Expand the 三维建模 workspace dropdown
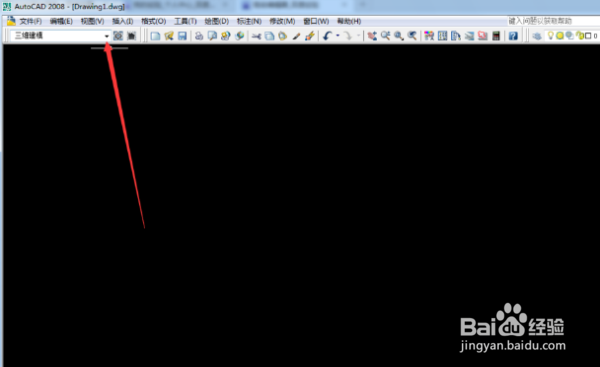This screenshot has width=600, height=367. [107, 36]
